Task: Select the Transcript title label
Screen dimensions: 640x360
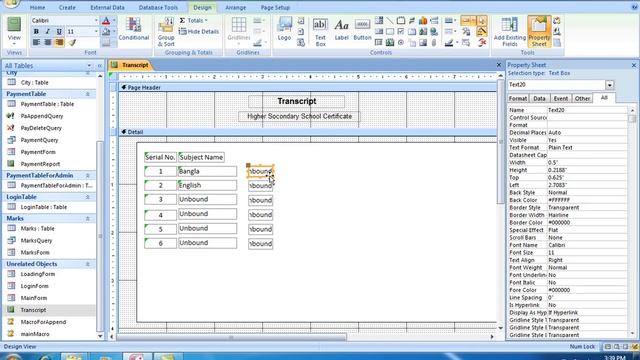Action: (x=297, y=101)
